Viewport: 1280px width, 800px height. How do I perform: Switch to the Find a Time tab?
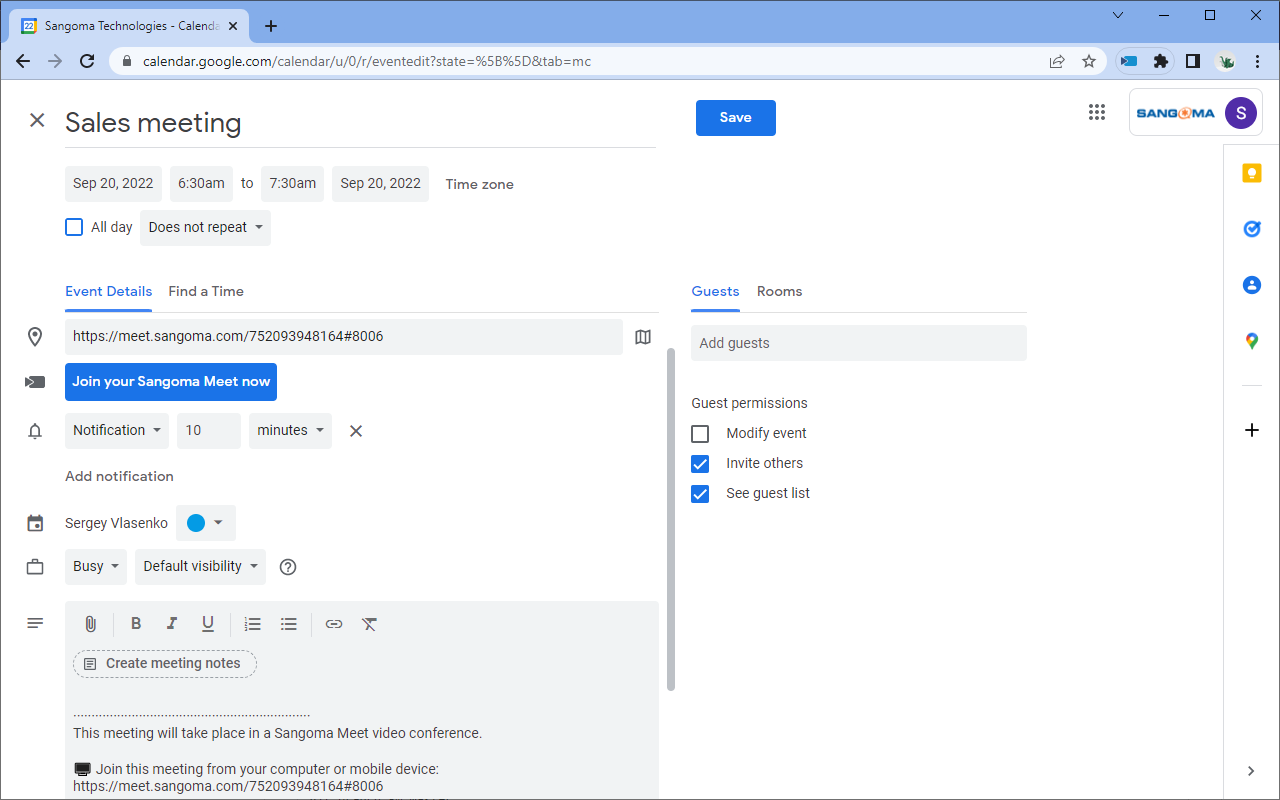pyautogui.click(x=206, y=292)
